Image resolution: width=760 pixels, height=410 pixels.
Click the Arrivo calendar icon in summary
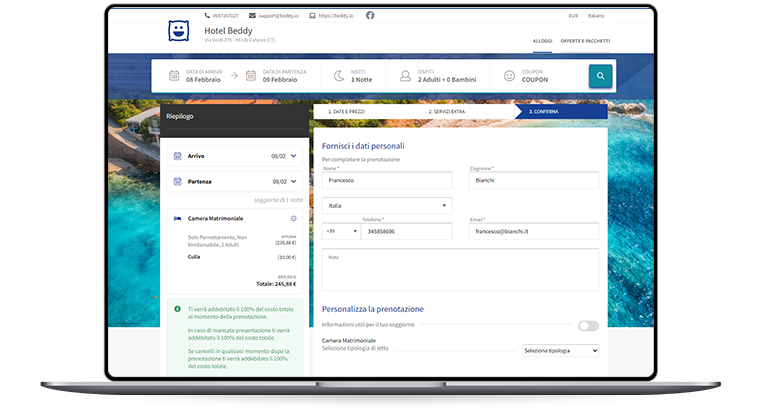[177, 156]
